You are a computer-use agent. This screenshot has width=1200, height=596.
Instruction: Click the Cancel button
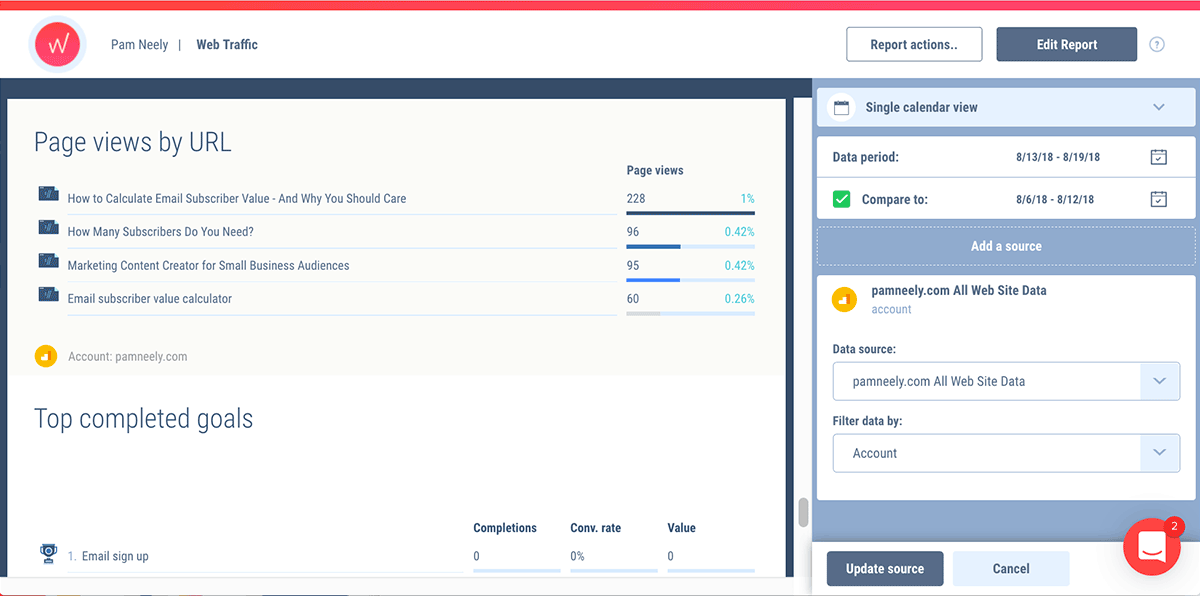pyautogui.click(x=1011, y=569)
